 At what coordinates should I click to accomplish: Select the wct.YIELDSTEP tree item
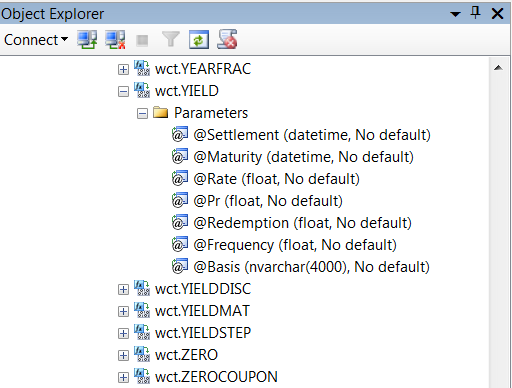tap(203, 333)
